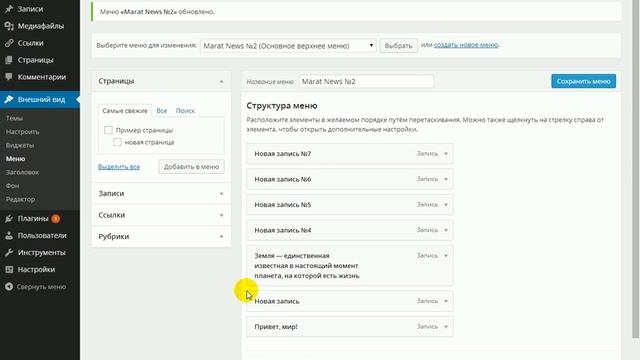Click the Добавить в меню button

point(191,167)
